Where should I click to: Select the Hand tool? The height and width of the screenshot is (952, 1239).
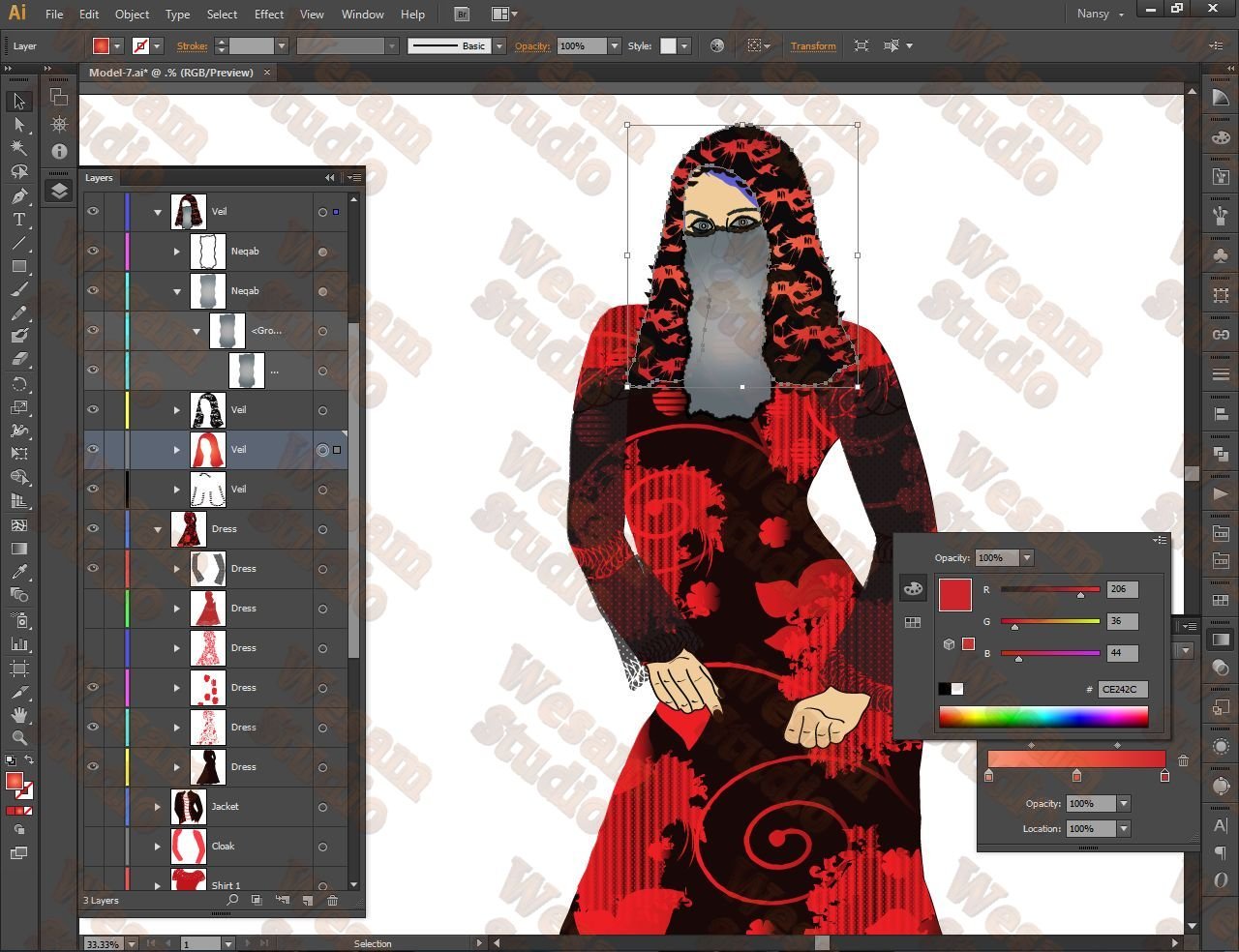[19, 715]
